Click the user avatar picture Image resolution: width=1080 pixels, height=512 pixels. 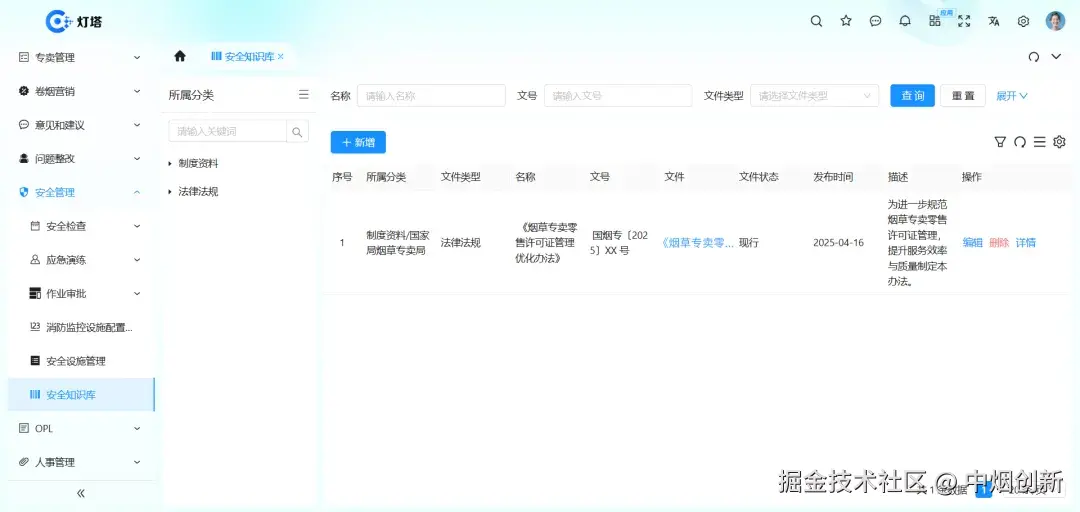1055,21
